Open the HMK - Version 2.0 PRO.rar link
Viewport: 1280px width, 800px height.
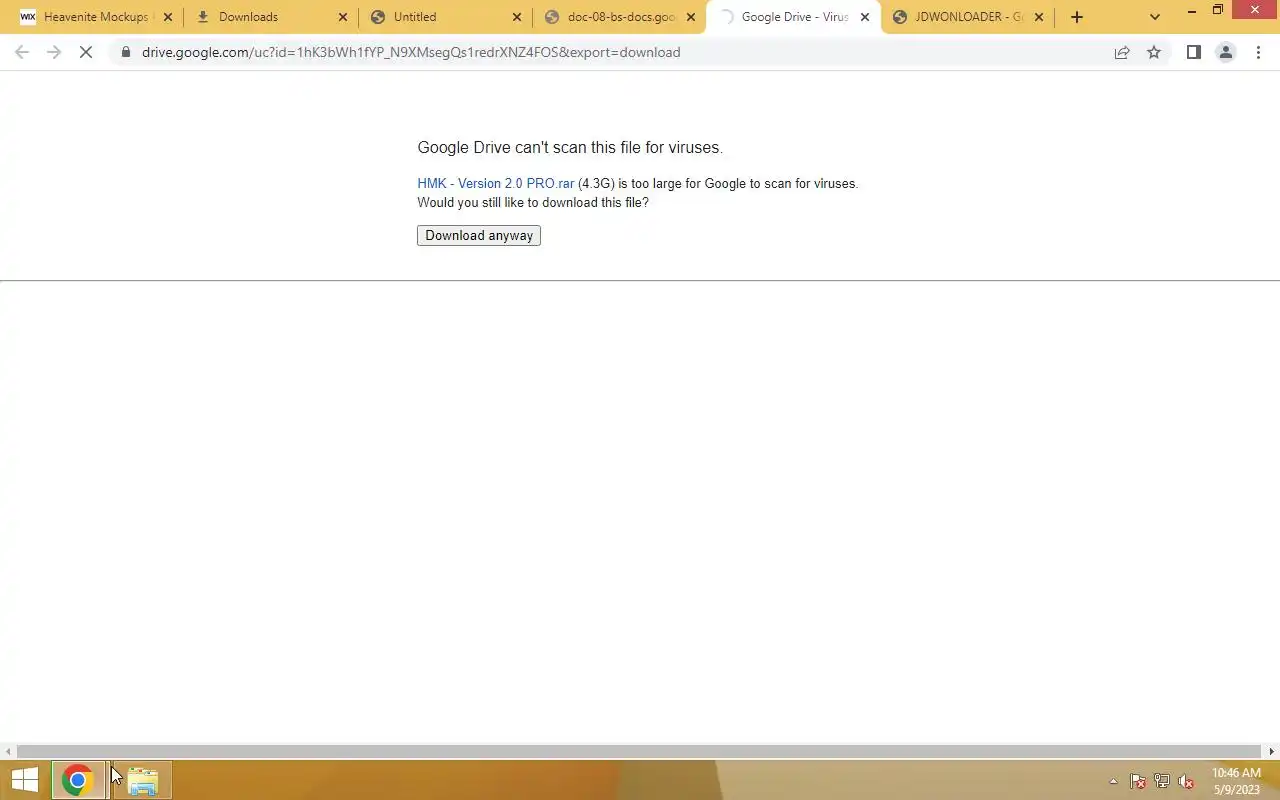click(x=496, y=184)
